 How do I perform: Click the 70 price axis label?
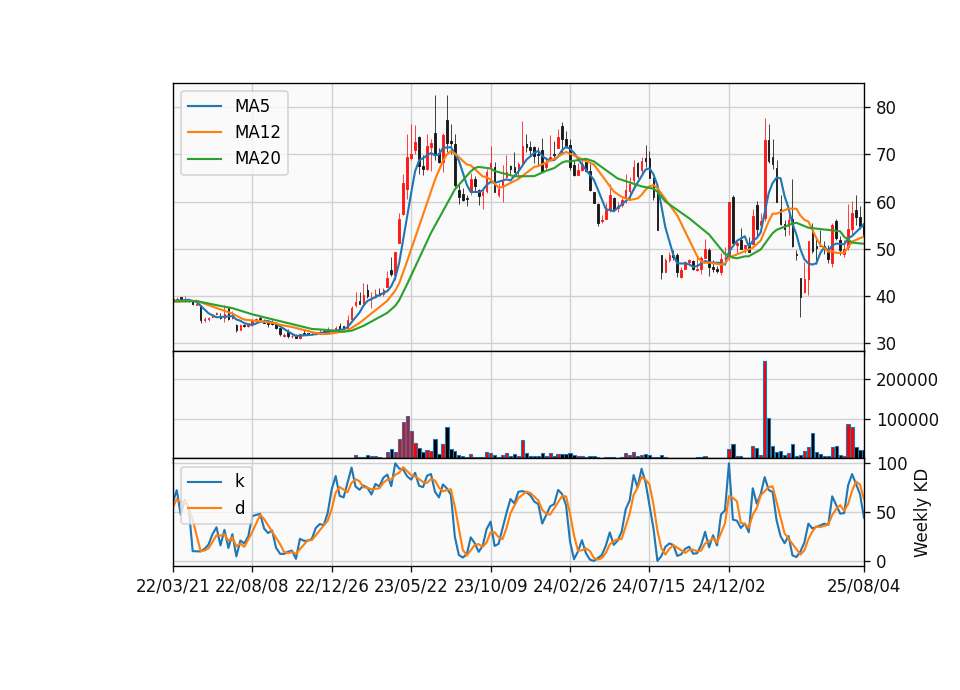[x=886, y=156]
